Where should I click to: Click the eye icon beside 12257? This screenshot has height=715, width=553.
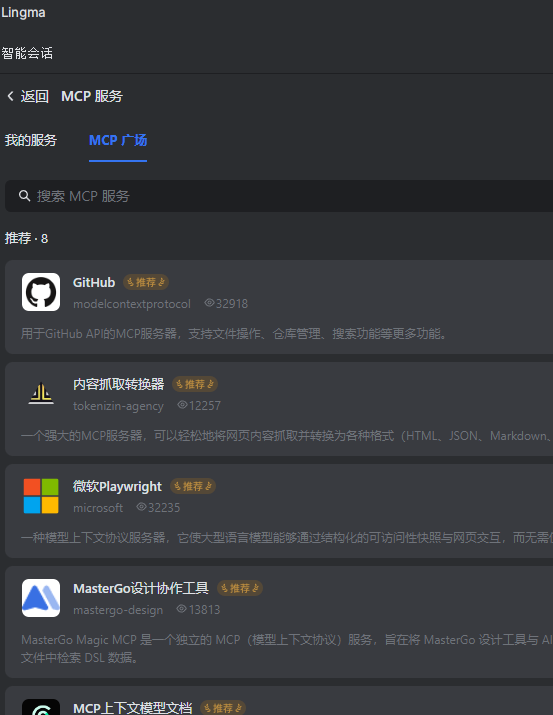182,405
